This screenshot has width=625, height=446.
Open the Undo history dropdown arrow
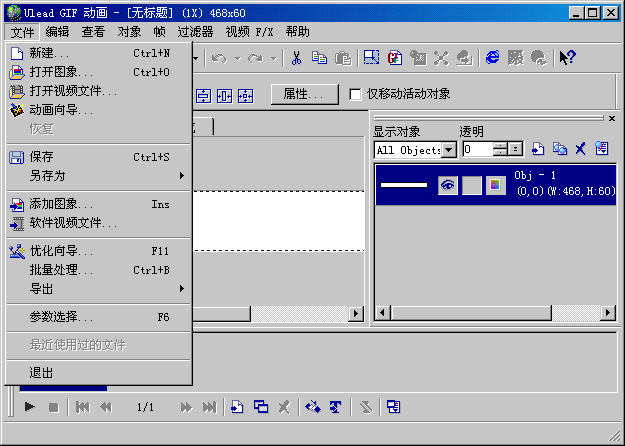(238, 59)
